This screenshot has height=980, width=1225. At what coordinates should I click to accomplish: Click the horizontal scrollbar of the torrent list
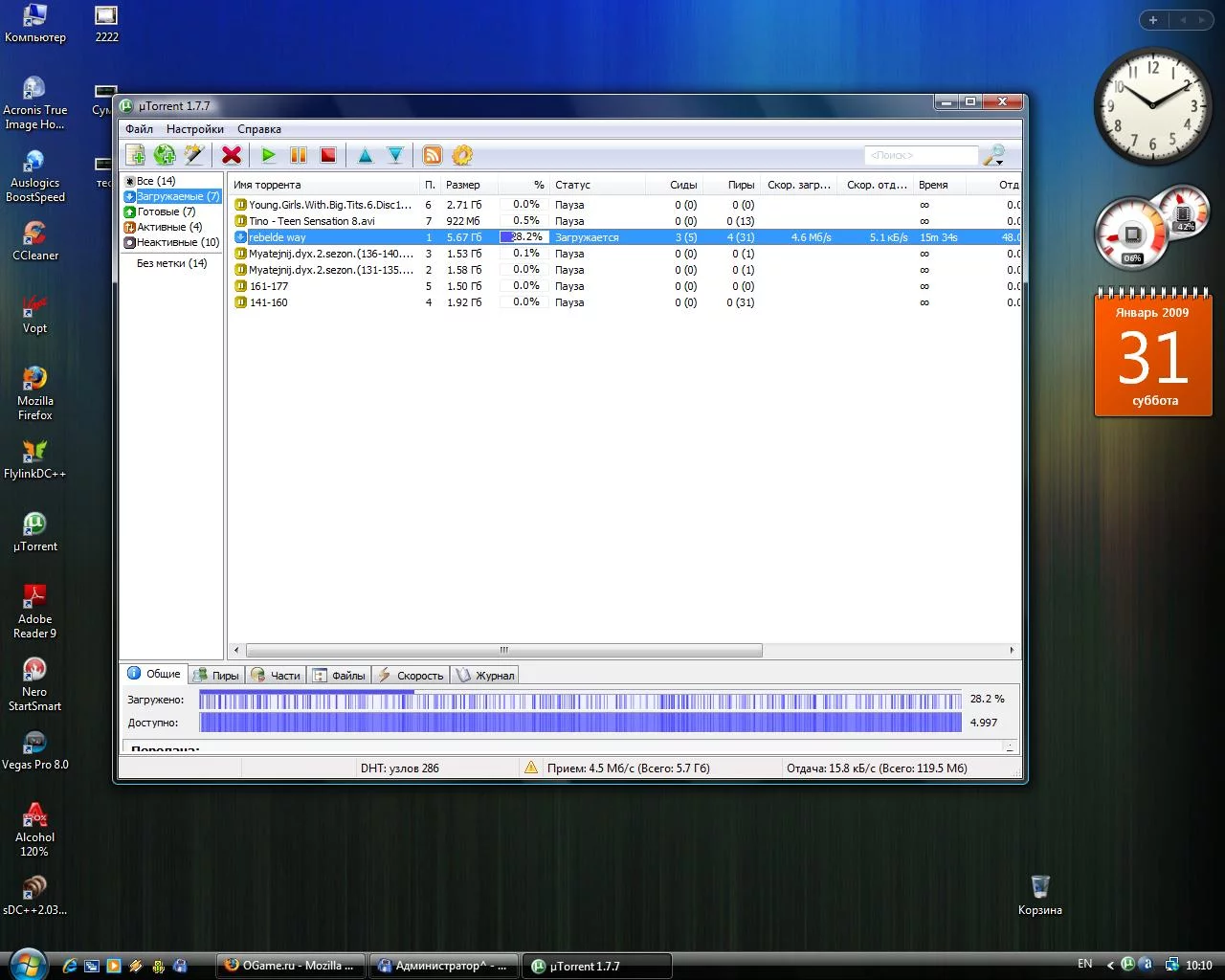coord(503,651)
